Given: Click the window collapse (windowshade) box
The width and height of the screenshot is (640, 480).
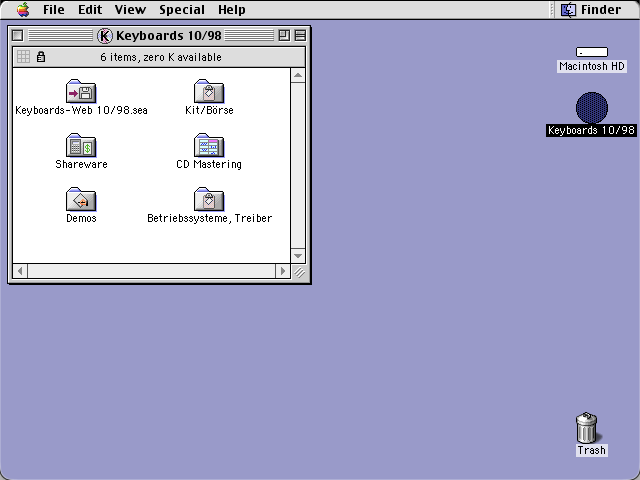Looking at the screenshot, I should click(300, 36).
